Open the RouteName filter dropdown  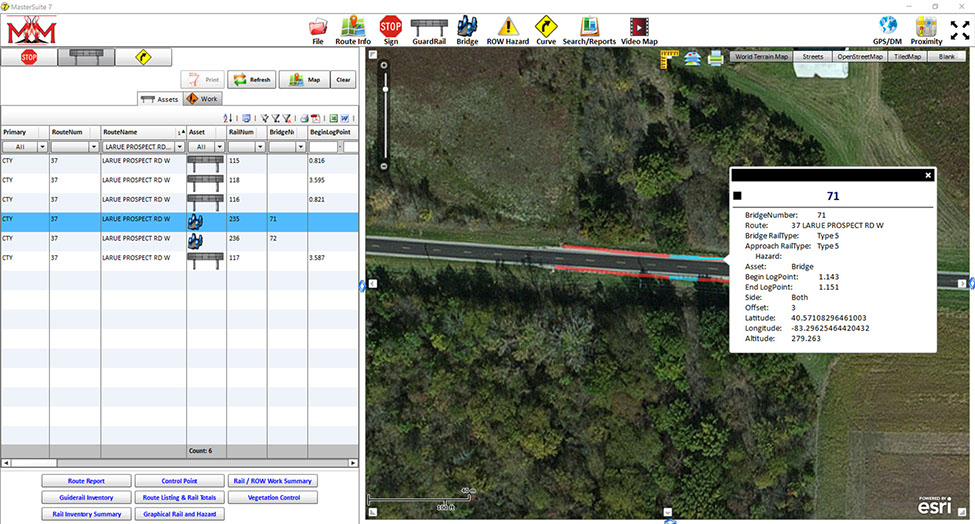[180, 146]
